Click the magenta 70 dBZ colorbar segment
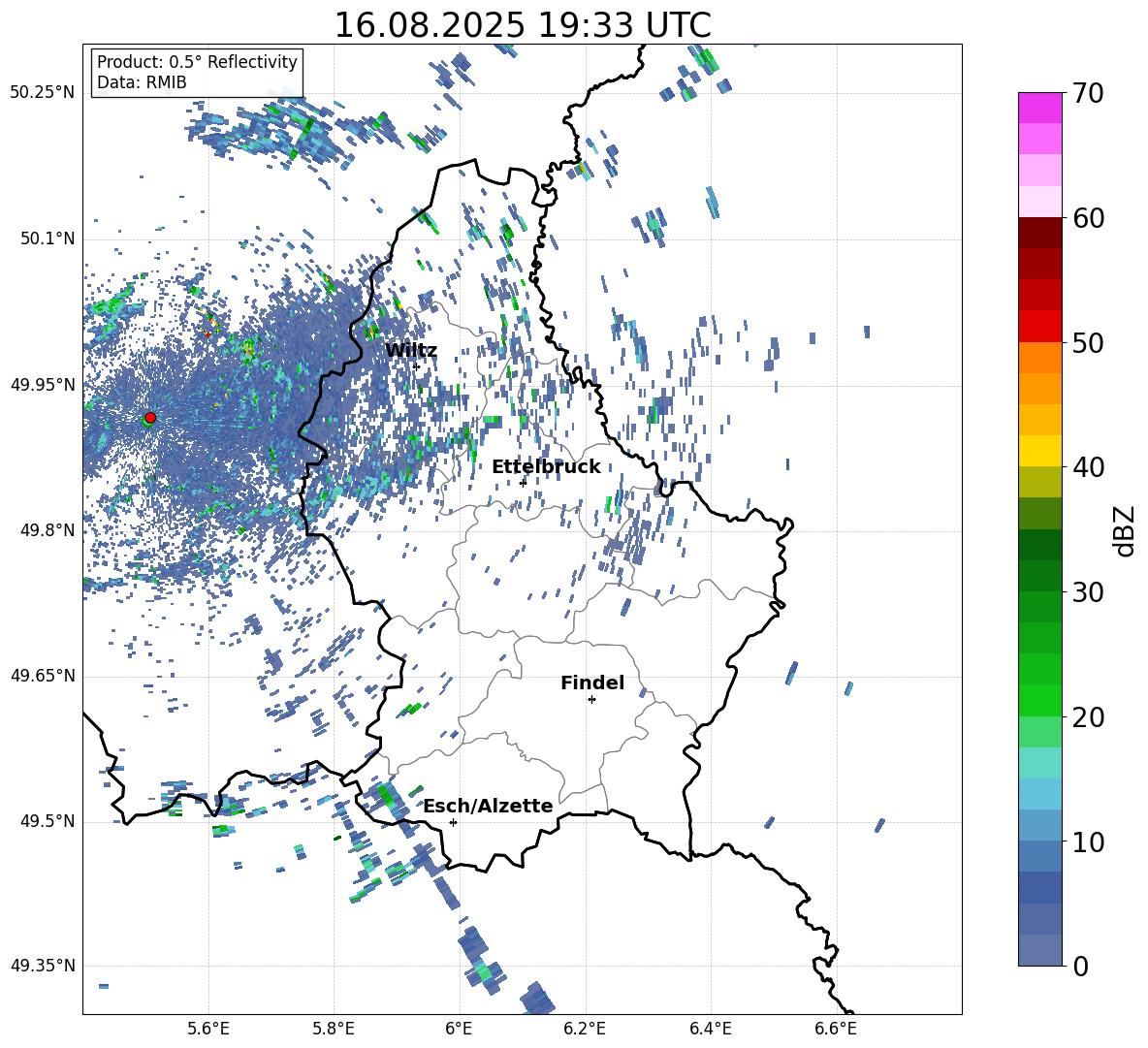1148x1048 pixels. tap(1039, 108)
